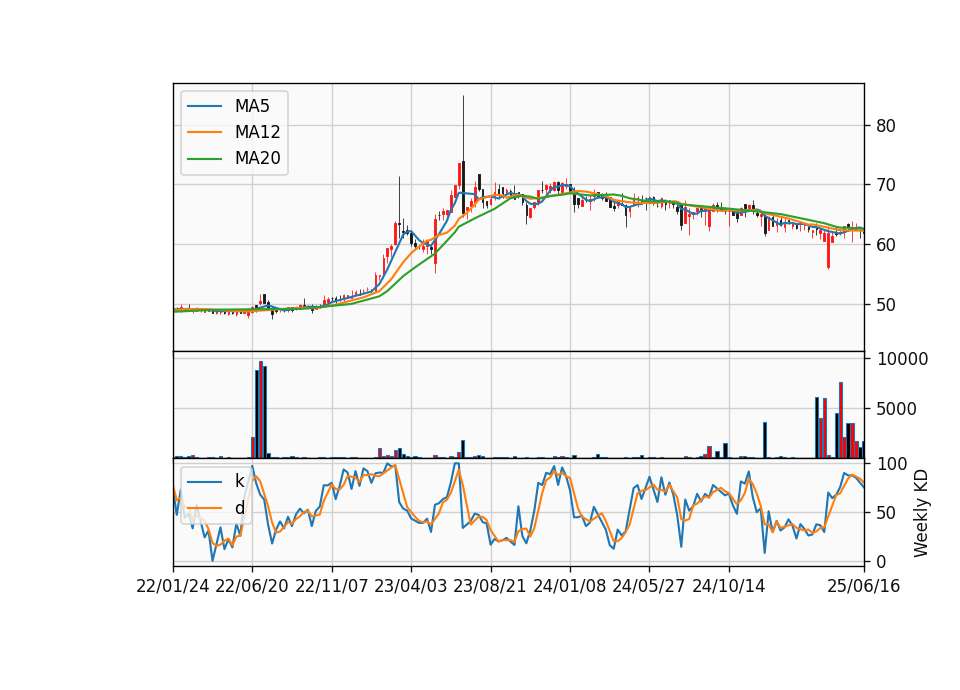Click the 23/04/03 date tick label
This screenshot has height=690, width=960.
click(x=411, y=587)
